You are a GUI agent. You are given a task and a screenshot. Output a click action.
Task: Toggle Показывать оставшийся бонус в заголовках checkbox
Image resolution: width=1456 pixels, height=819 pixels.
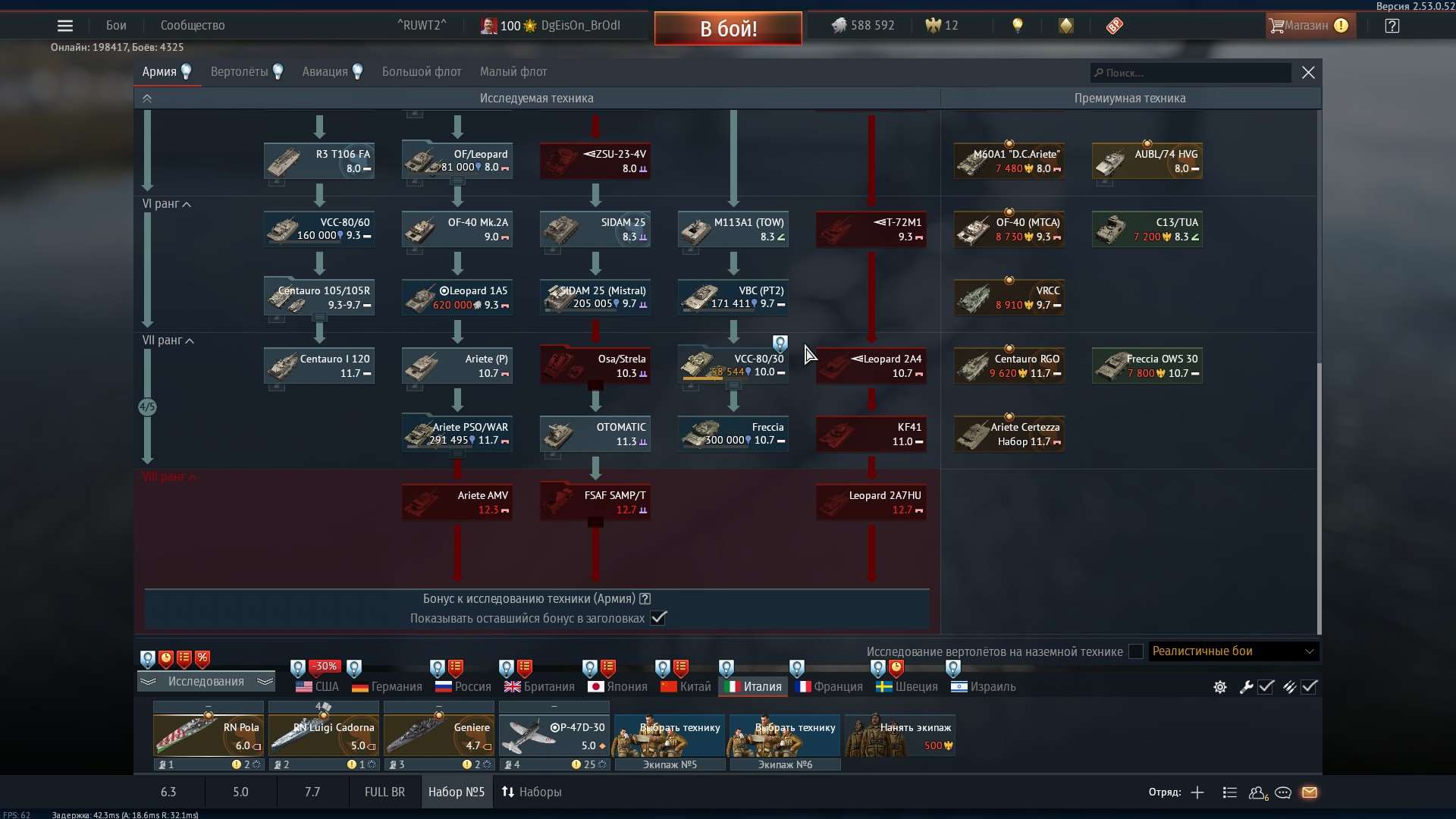click(659, 618)
